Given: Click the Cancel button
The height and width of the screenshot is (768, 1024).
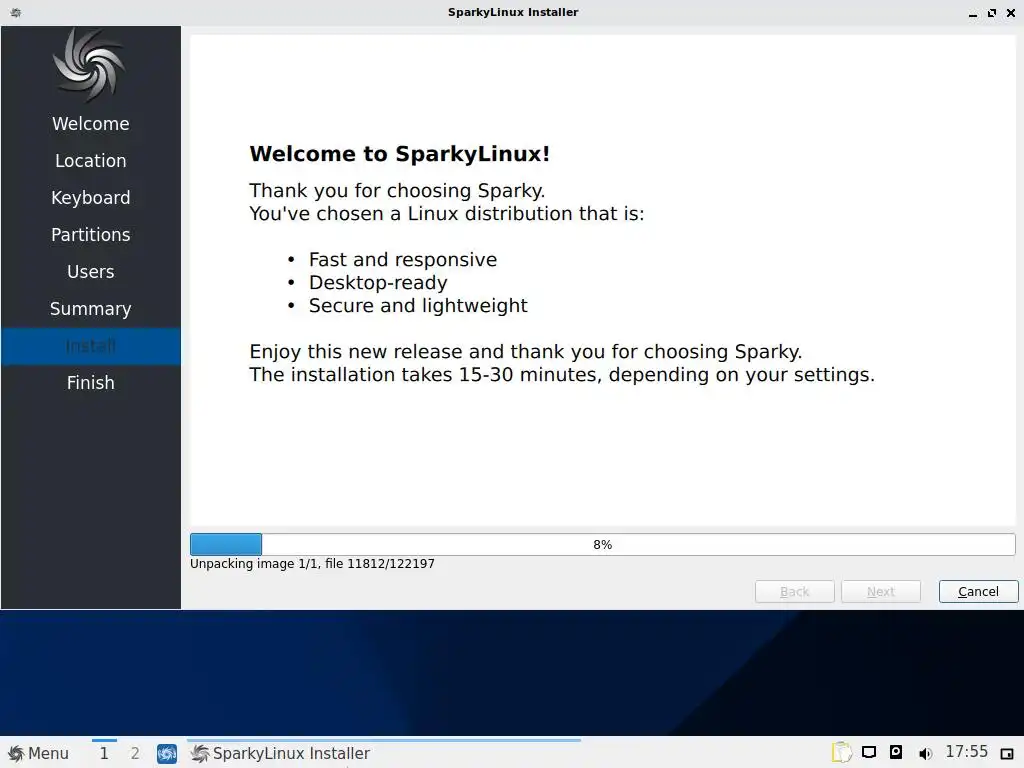Looking at the screenshot, I should point(978,592).
